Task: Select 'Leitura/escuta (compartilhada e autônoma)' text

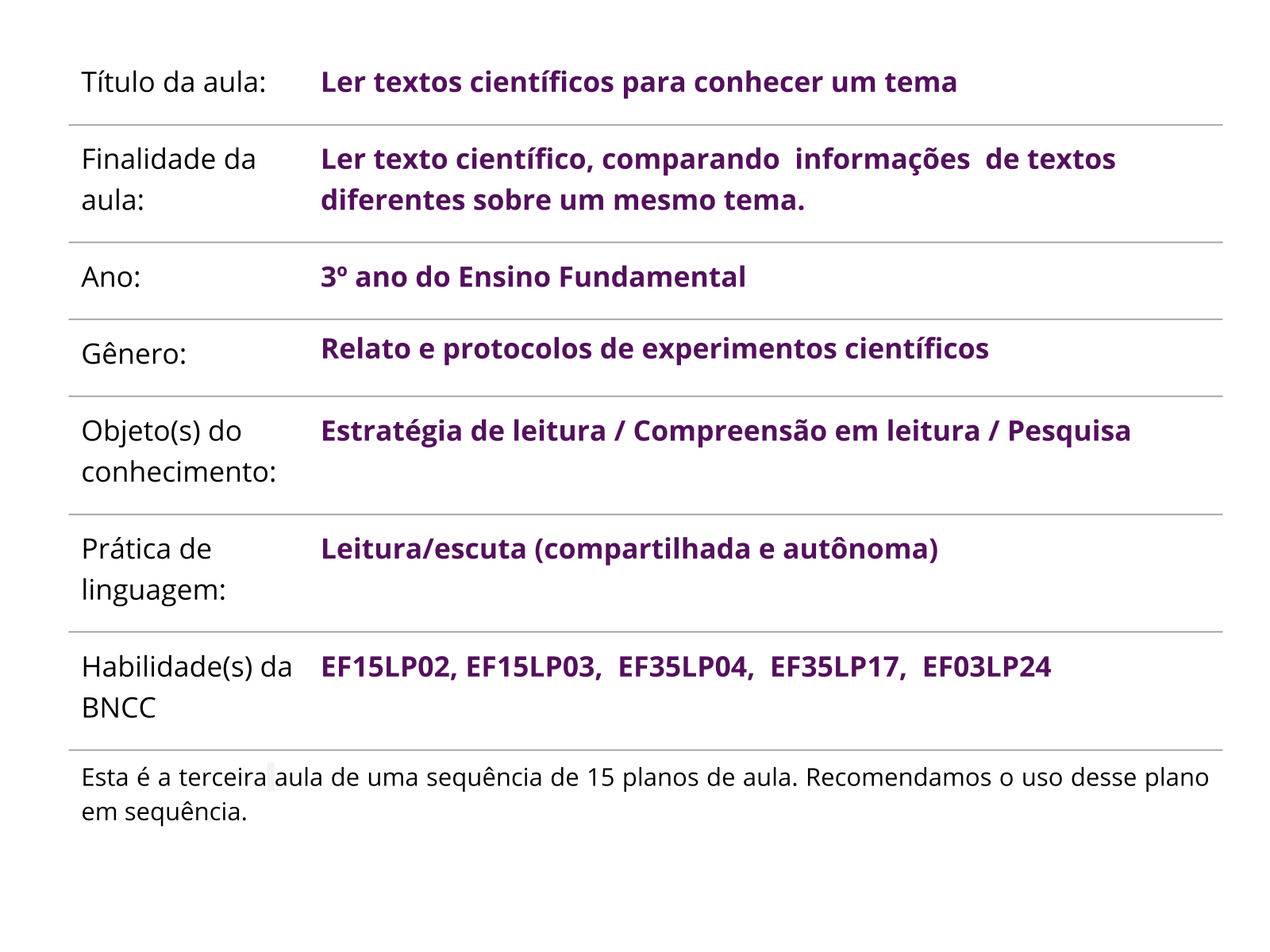Action: click(629, 549)
